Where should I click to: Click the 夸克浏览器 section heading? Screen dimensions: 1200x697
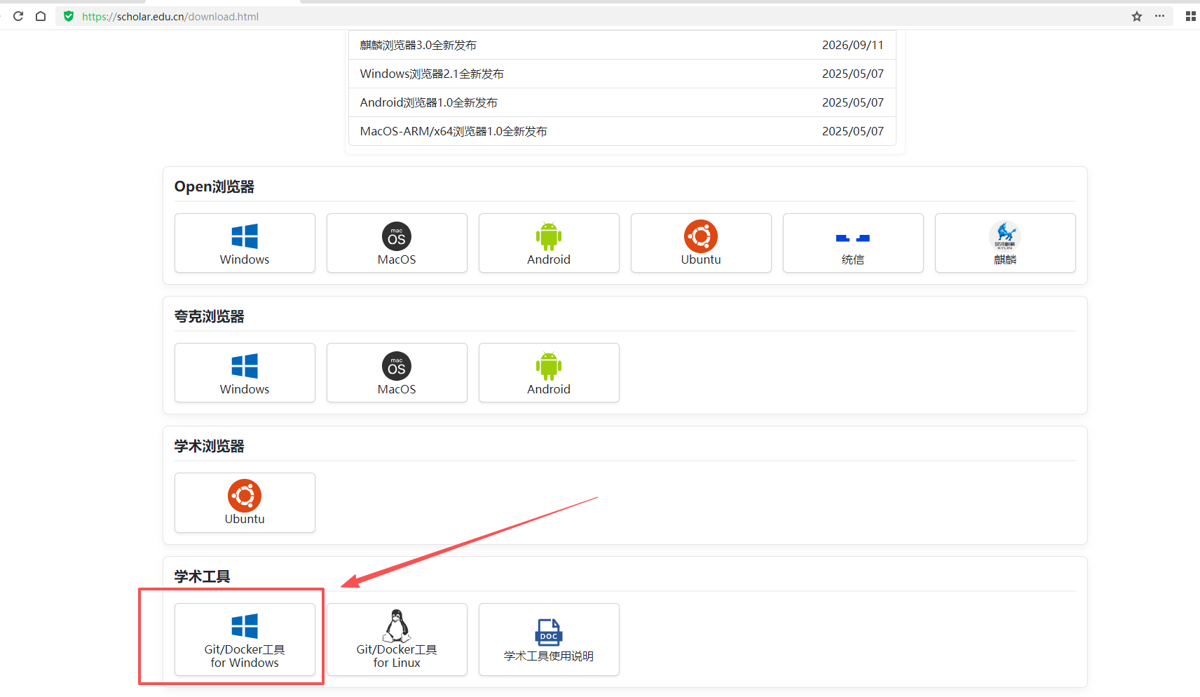tap(209, 317)
